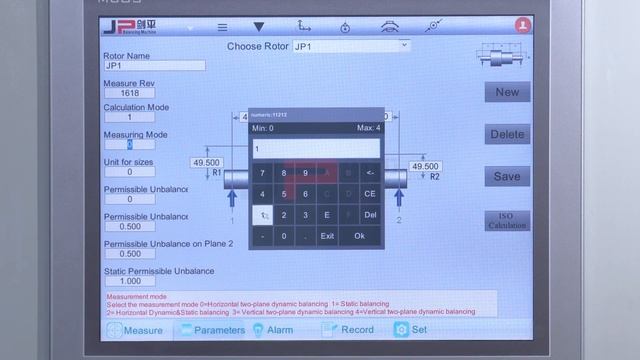Tap the minus key on the keypad

262,236
